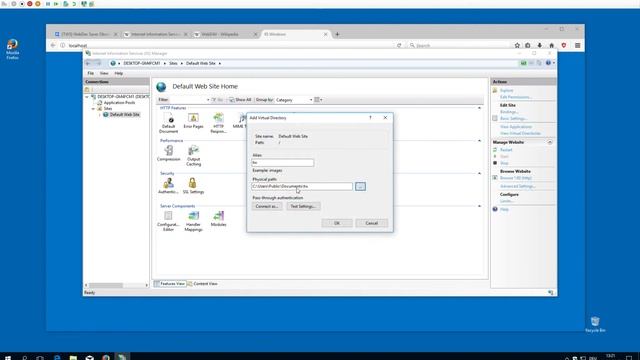
Task: Click Show All in the filter bar
Action: [x=240, y=100]
